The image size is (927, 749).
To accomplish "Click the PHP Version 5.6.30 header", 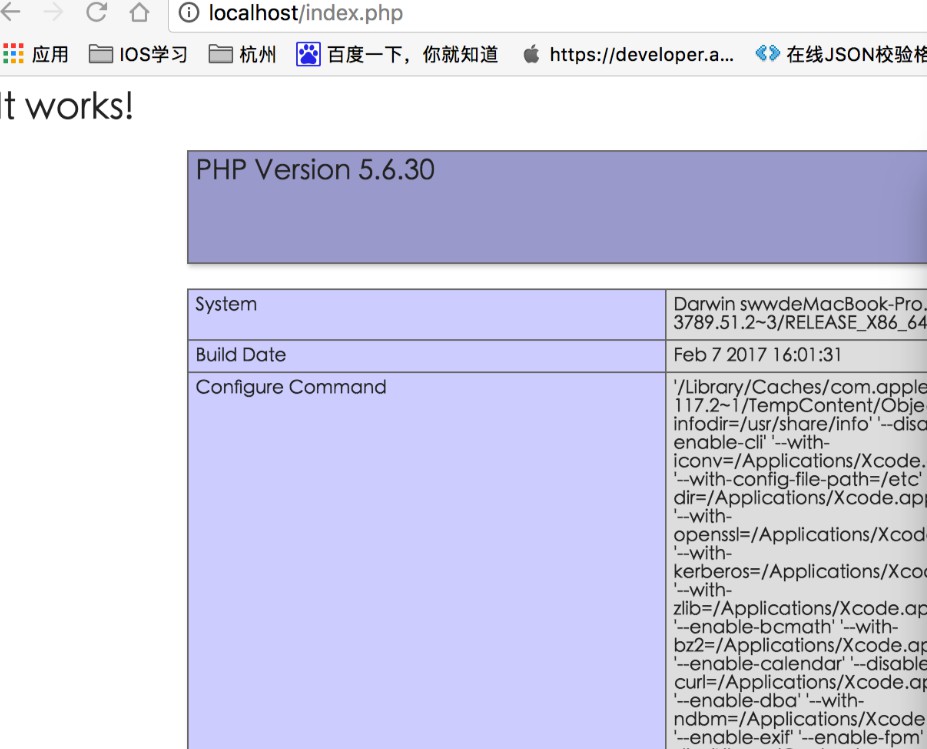I will point(315,170).
